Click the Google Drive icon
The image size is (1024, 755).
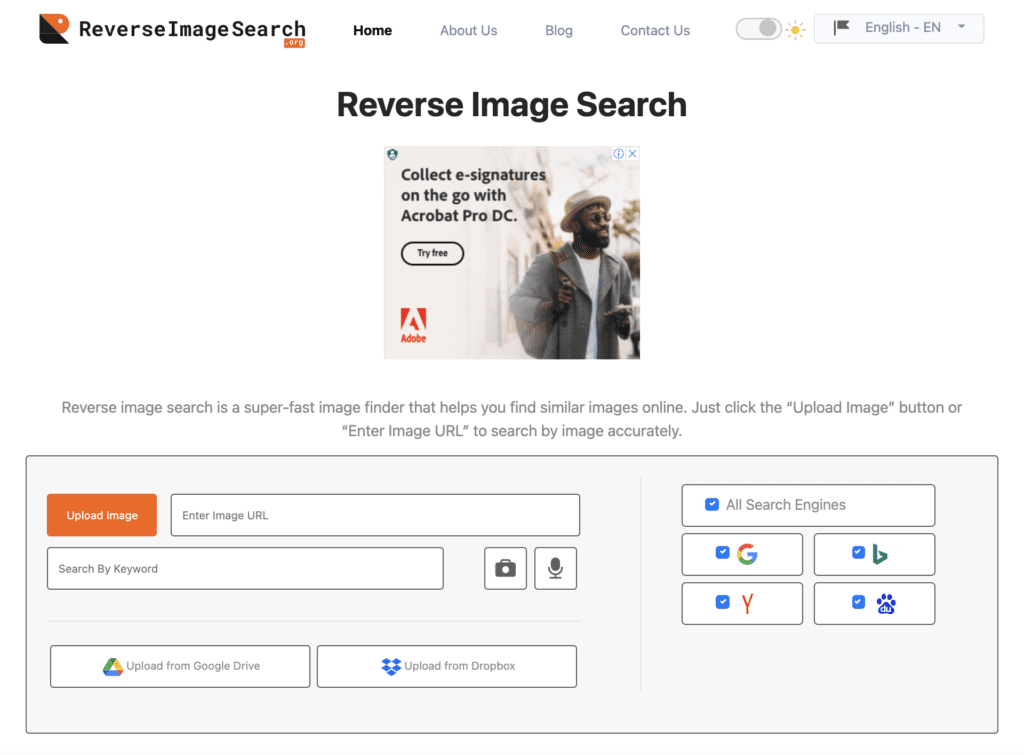(x=113, y=666)
